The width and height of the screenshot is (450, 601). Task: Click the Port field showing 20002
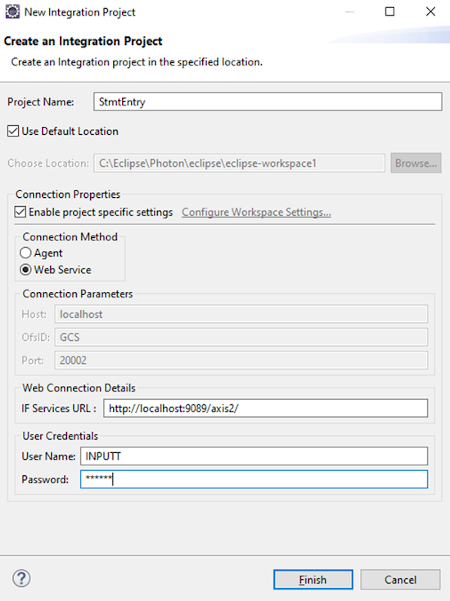pos(241,360)
